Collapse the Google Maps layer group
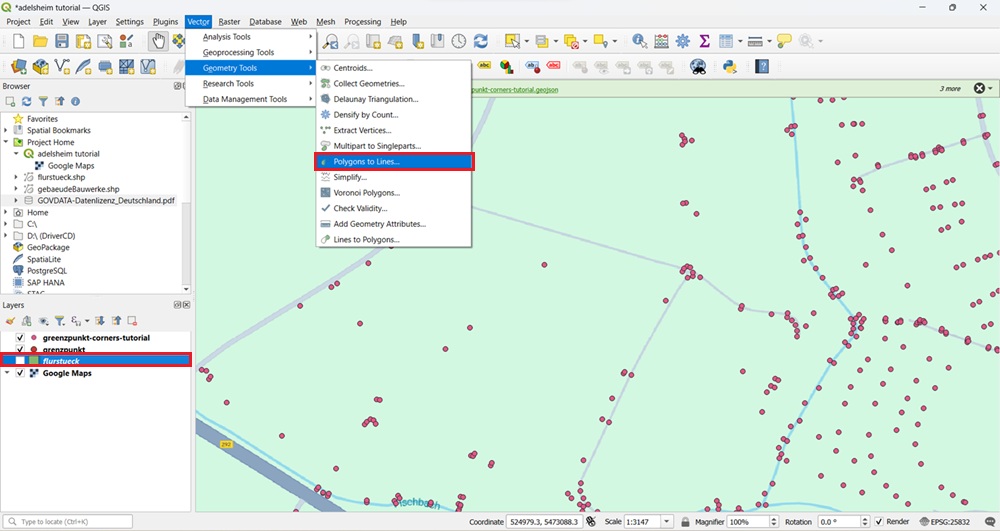1000x531 pixels. coord(8,373)
